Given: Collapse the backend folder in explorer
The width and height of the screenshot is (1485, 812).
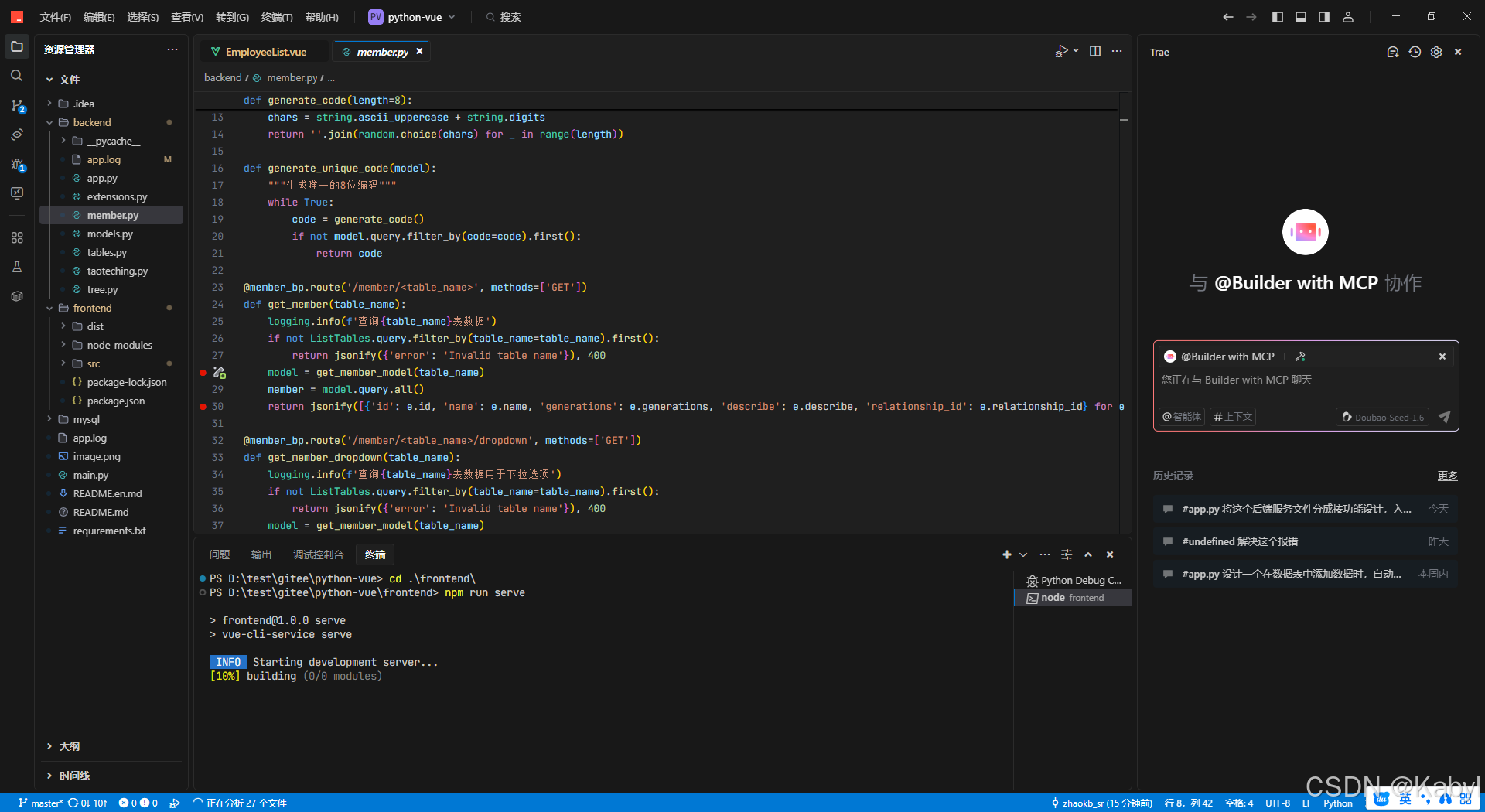Looking at the screenshot, I should click(x=49, y=122).
